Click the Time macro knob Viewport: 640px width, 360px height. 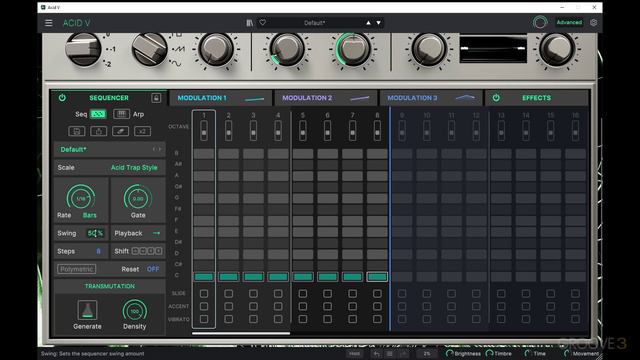[x=528, y=353]
